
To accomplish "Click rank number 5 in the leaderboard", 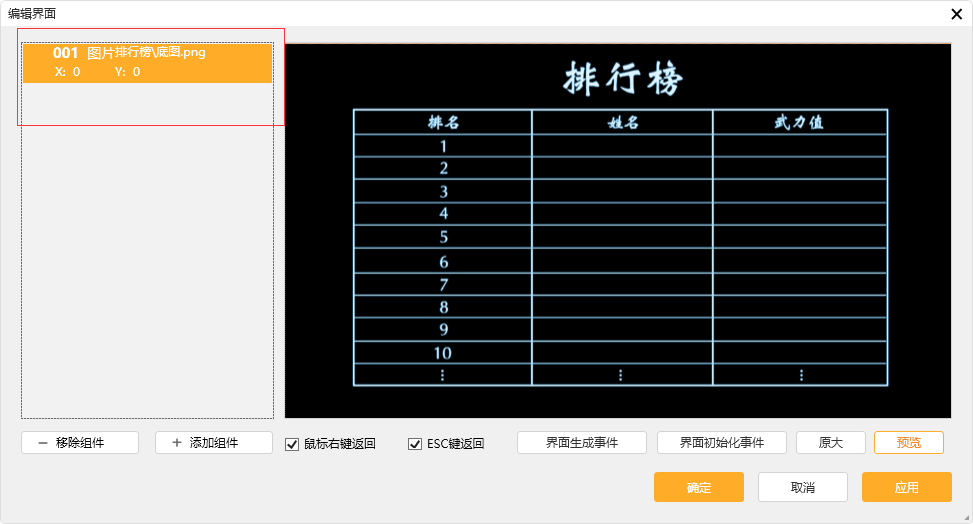I will [x=443, y=237].
